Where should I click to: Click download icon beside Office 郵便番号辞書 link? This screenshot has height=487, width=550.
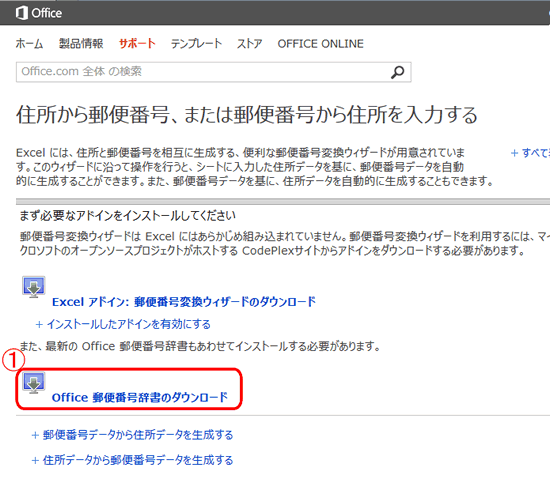[34, 383]
